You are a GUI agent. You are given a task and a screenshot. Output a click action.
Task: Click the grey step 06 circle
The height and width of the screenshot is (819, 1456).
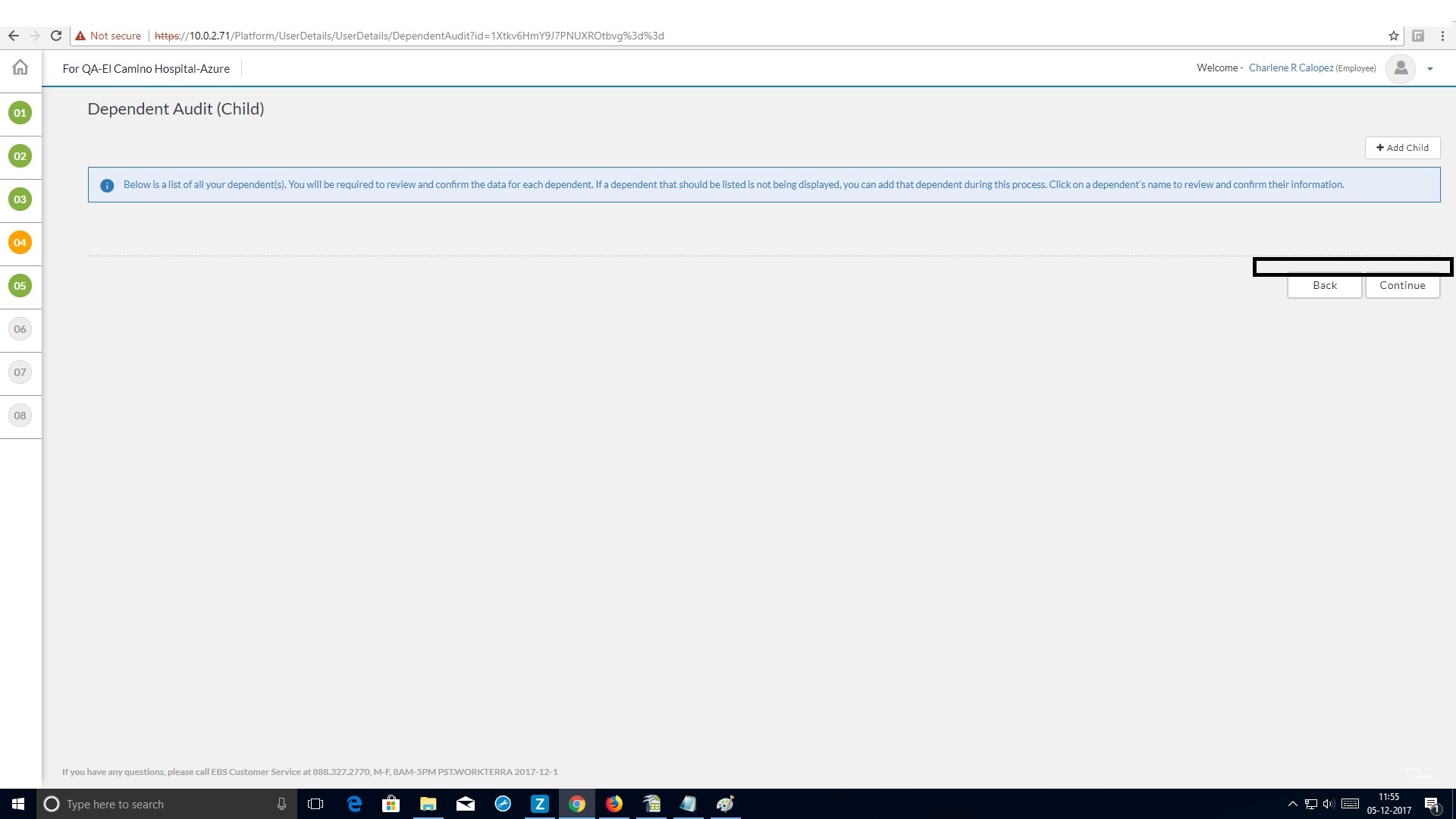20,329
